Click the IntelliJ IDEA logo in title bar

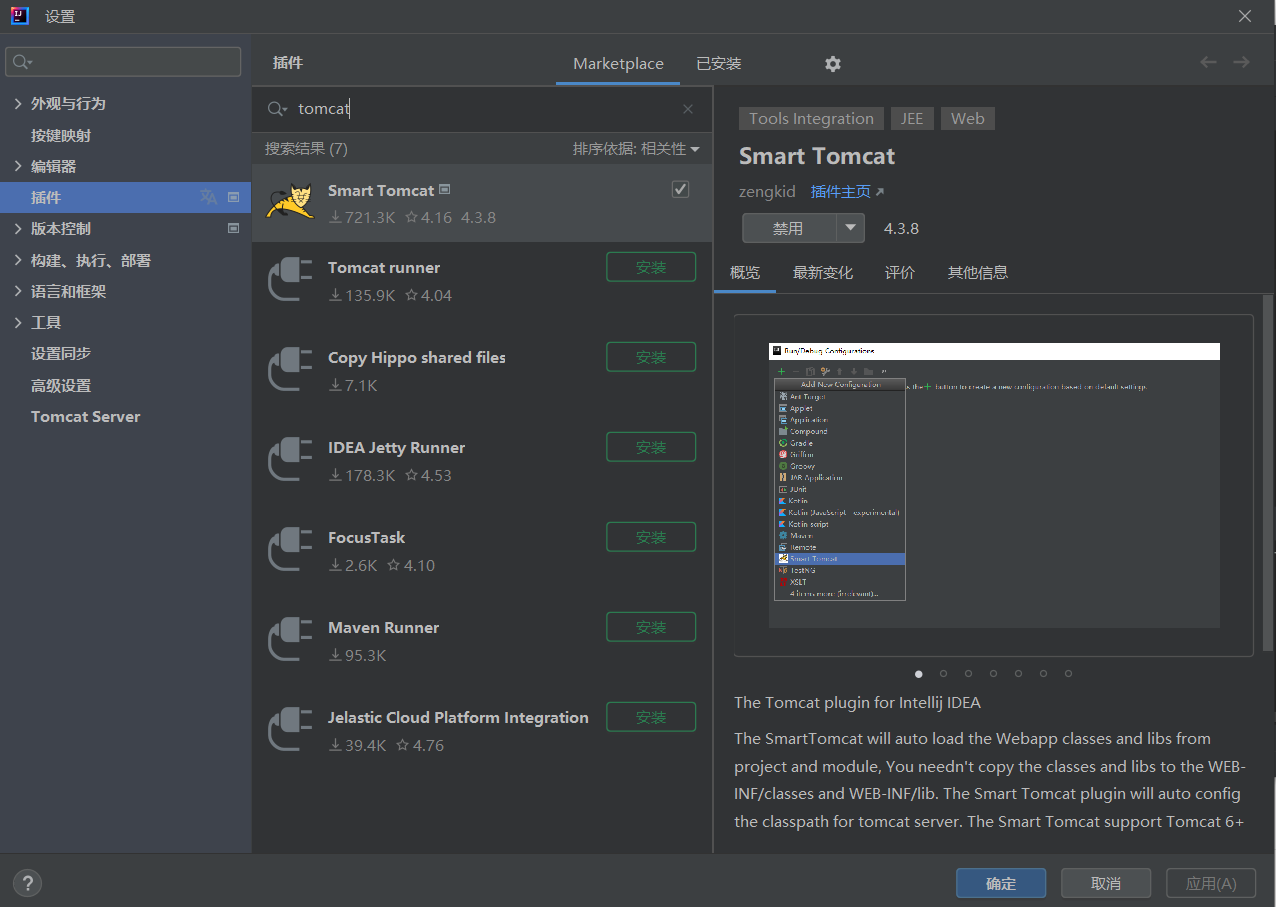coord(20,16)
